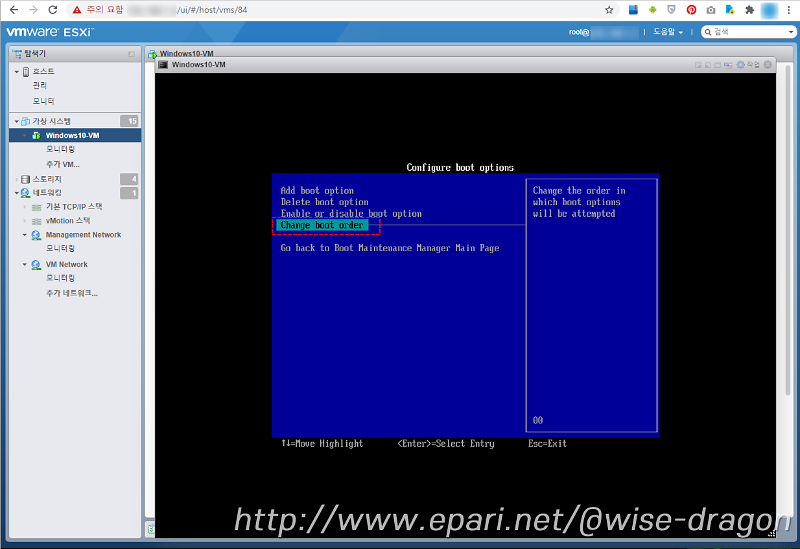
Task: Open the Extensions puzzle-piece menu
Action: click(x=749, y=10)
